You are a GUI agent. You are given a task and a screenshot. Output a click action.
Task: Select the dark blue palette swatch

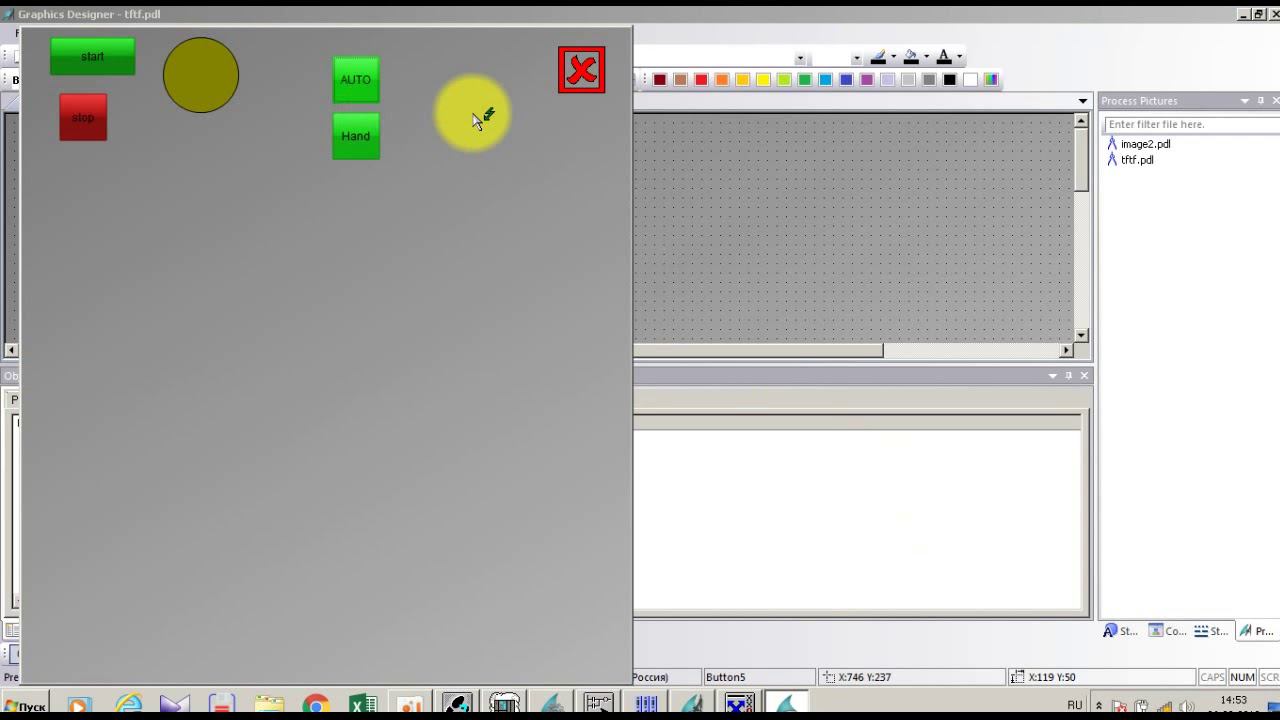pos(846,80)
